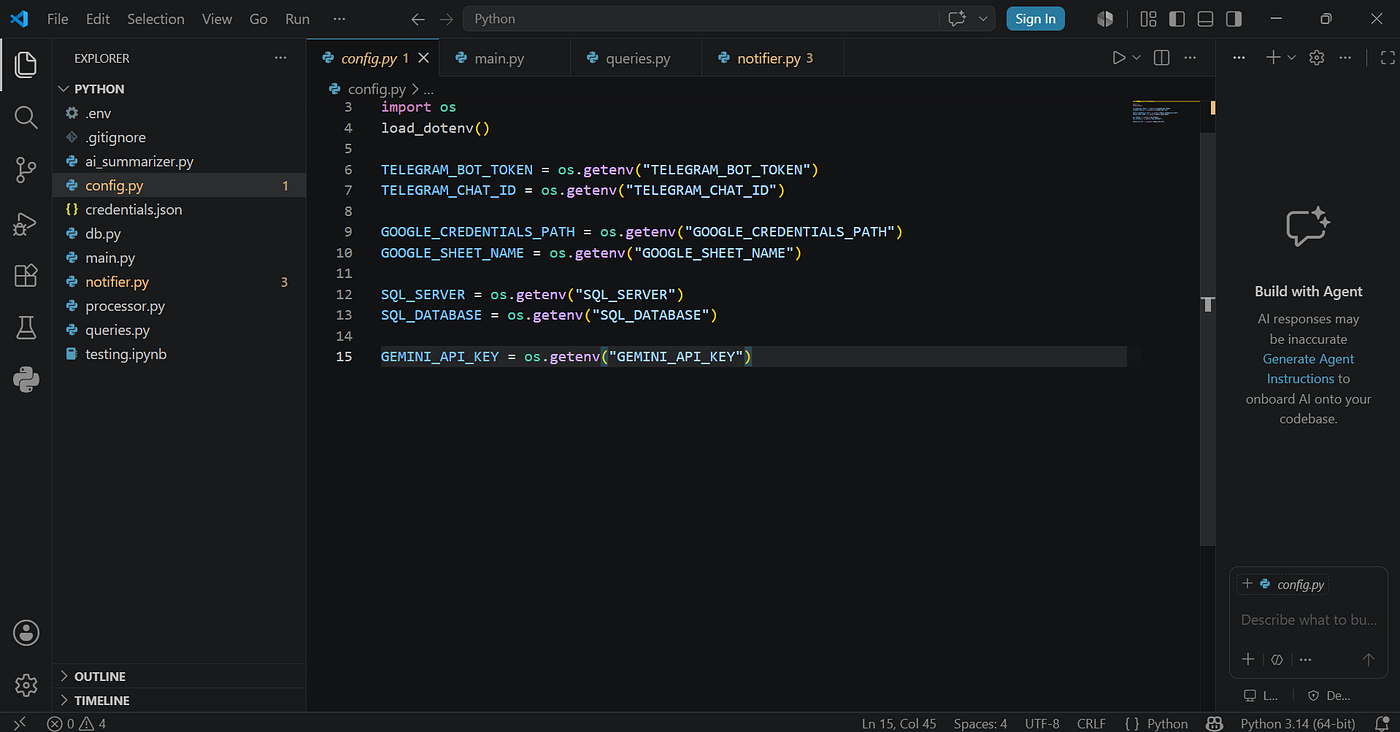The image size is (1400, 732).
Task: Click the code minimap preview
Action: (1166, 111)
